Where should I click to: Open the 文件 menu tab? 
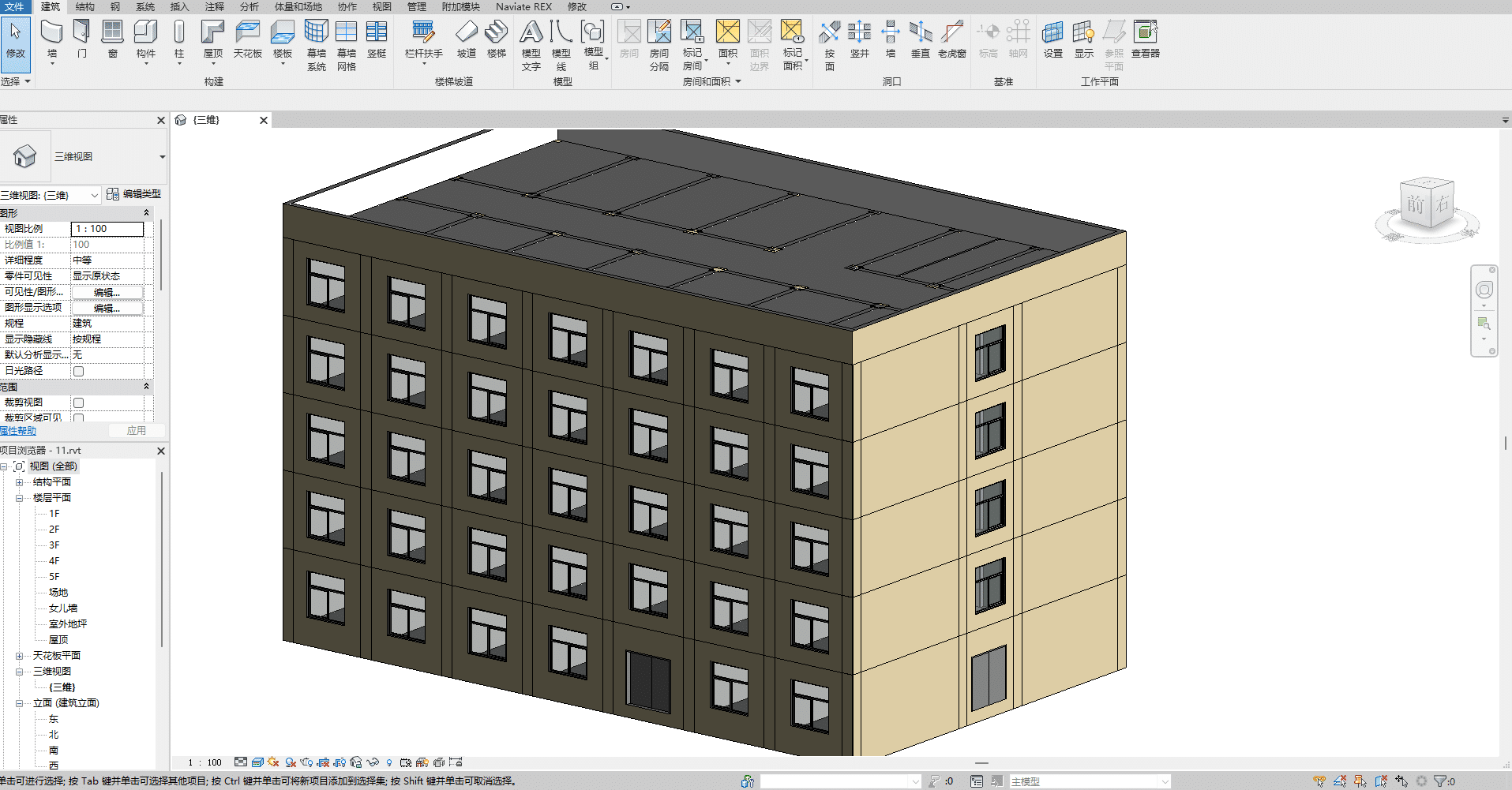(x=15, y=6)
